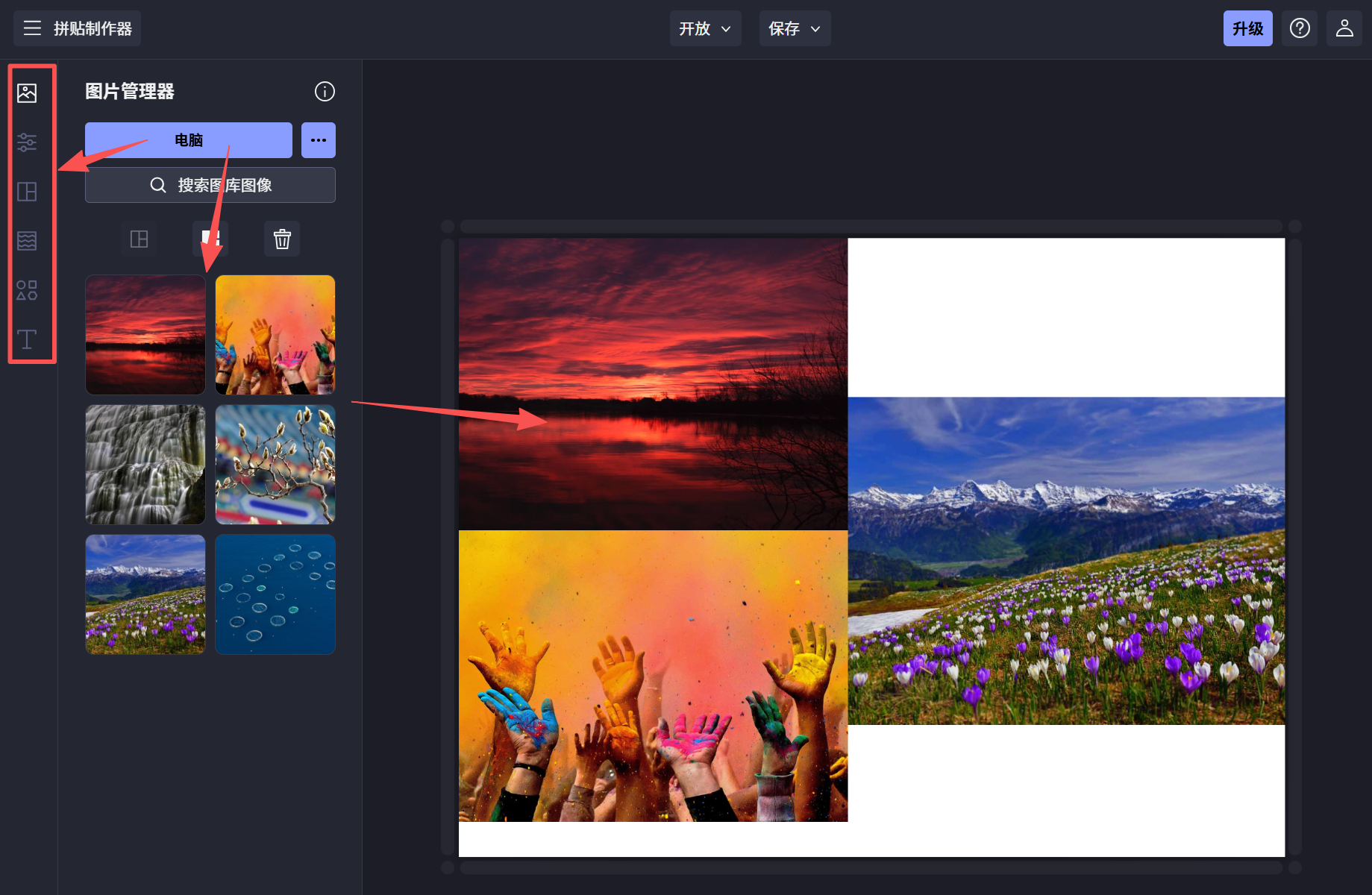Viewport: 1372px width, 895px height.
Task: Select the Text sidebar tool
Action: [x=27, y=339]
